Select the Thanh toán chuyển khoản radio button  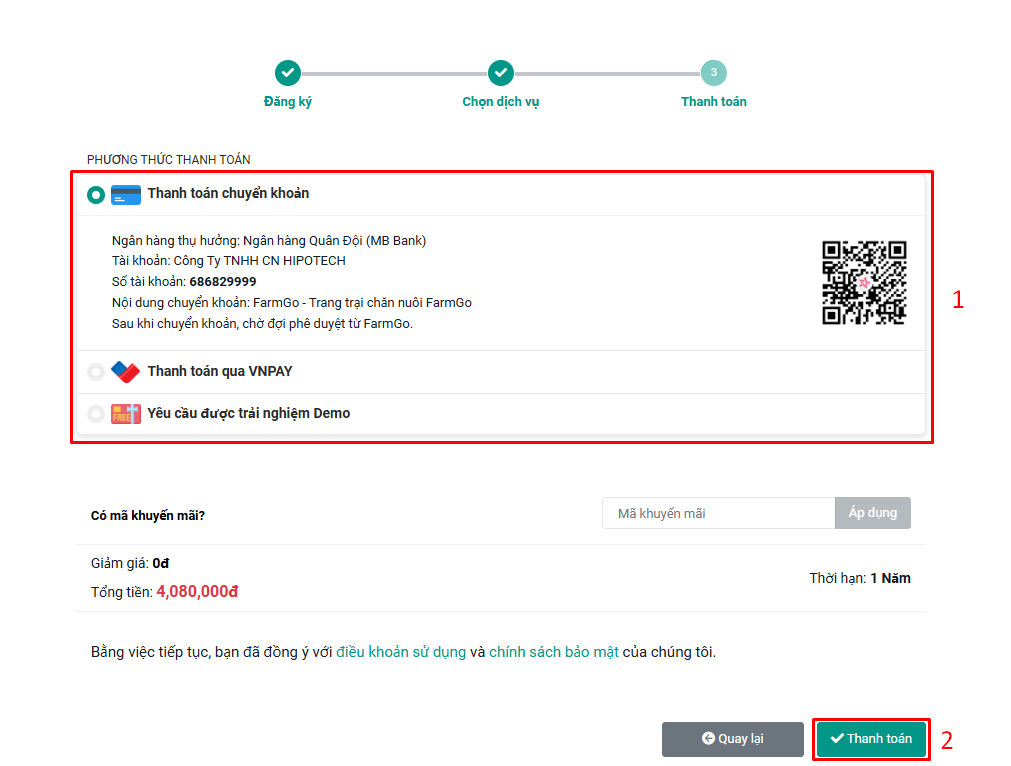click(96, 195)
